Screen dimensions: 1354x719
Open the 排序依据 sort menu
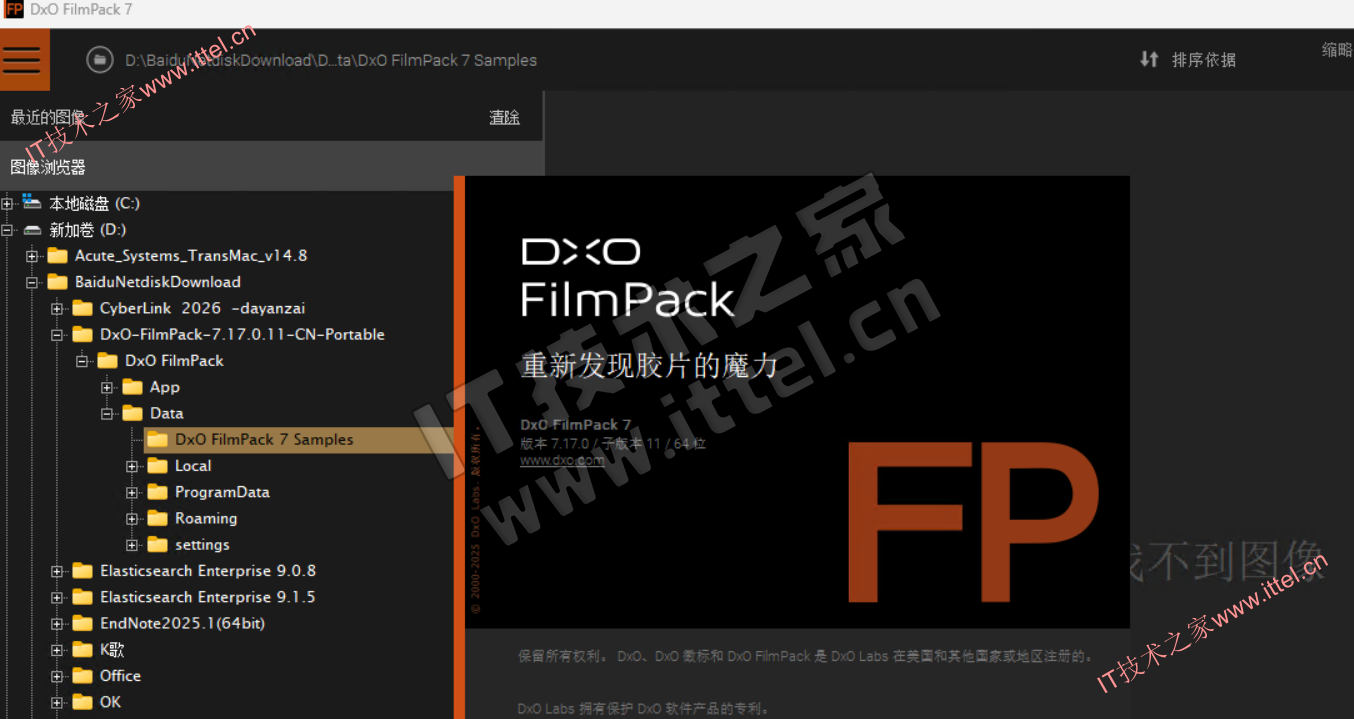pyautogui.click(x=1203, y=60)
